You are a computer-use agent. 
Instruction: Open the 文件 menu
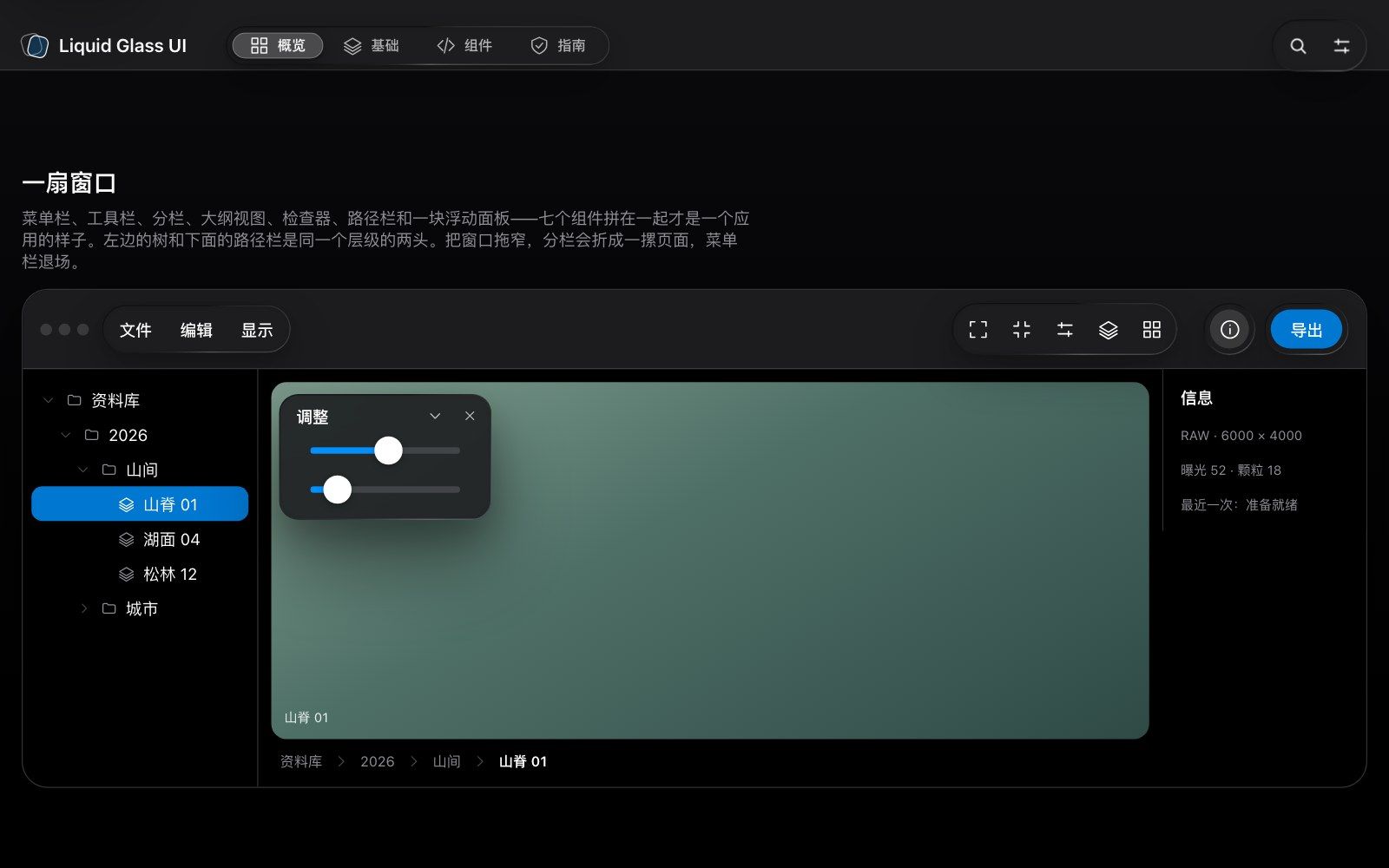135,330
